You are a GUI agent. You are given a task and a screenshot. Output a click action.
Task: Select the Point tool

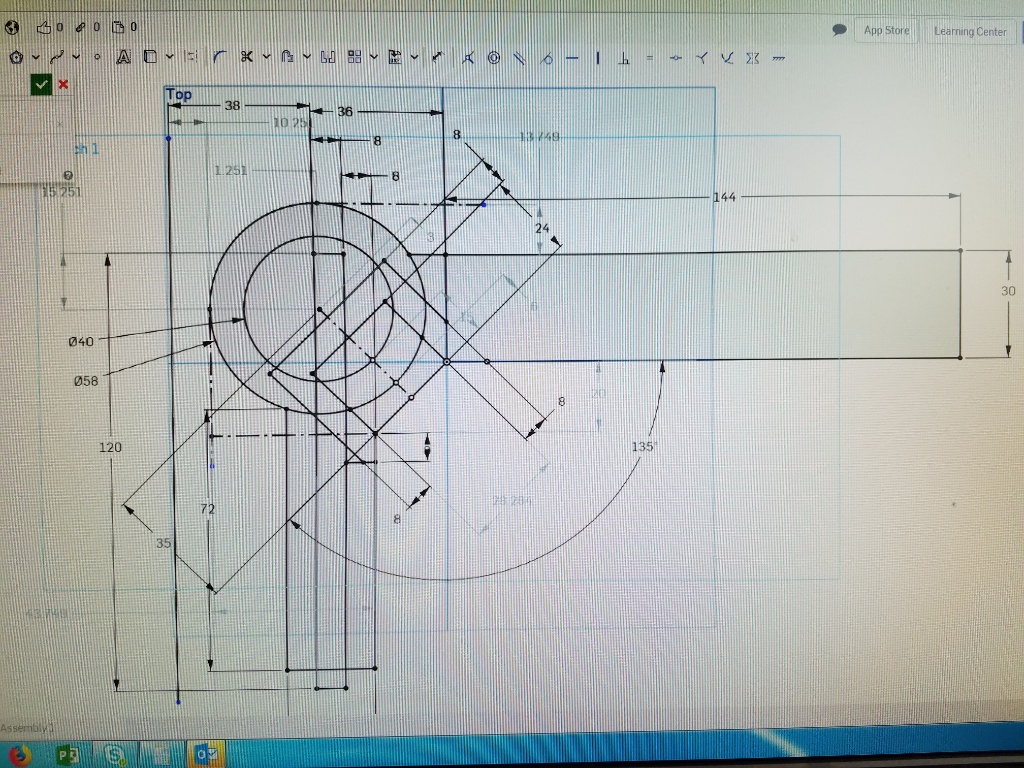click(97, 58)
